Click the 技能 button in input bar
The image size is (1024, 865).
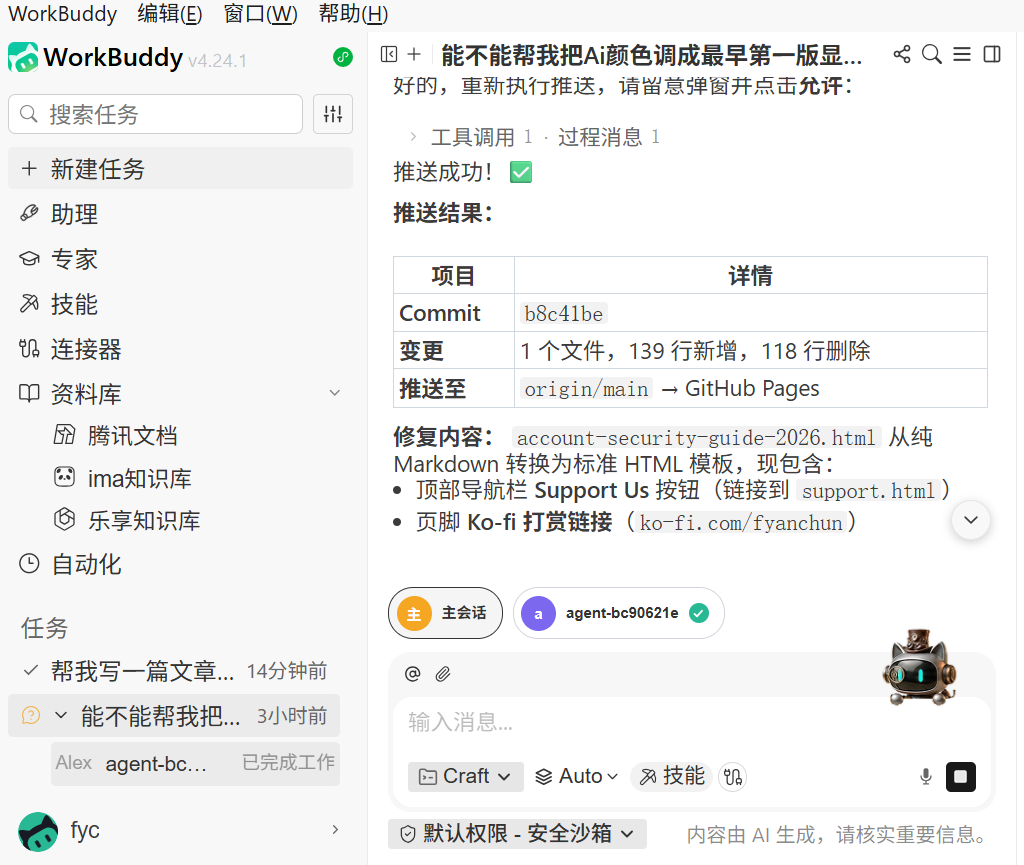coord(672,776)
